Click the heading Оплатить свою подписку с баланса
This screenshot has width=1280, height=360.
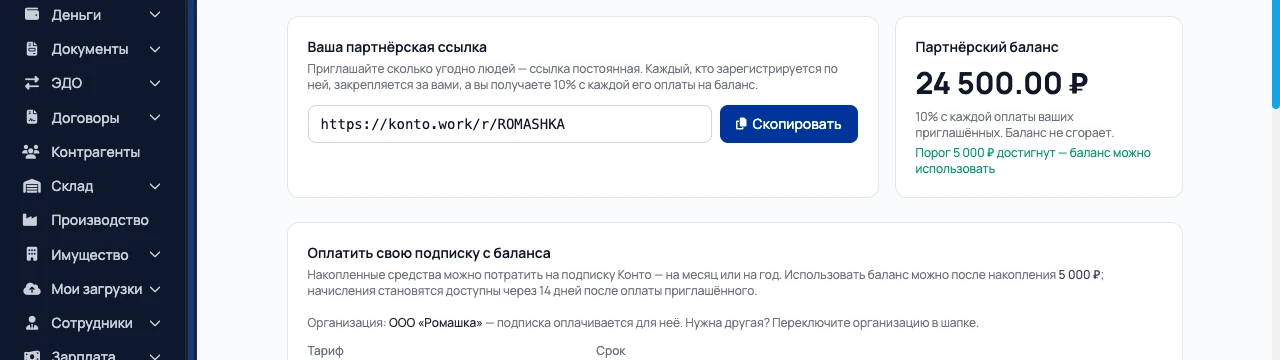[429, 253]
